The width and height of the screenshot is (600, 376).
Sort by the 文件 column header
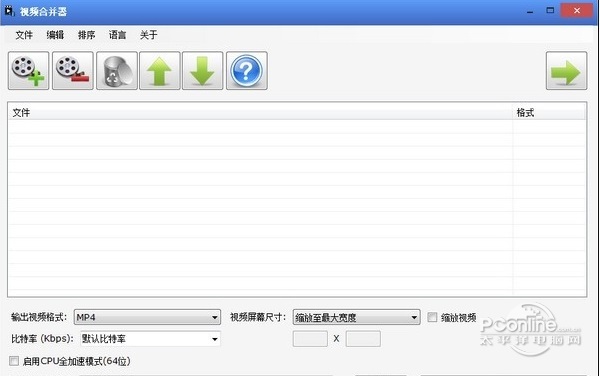coord(260,112)
